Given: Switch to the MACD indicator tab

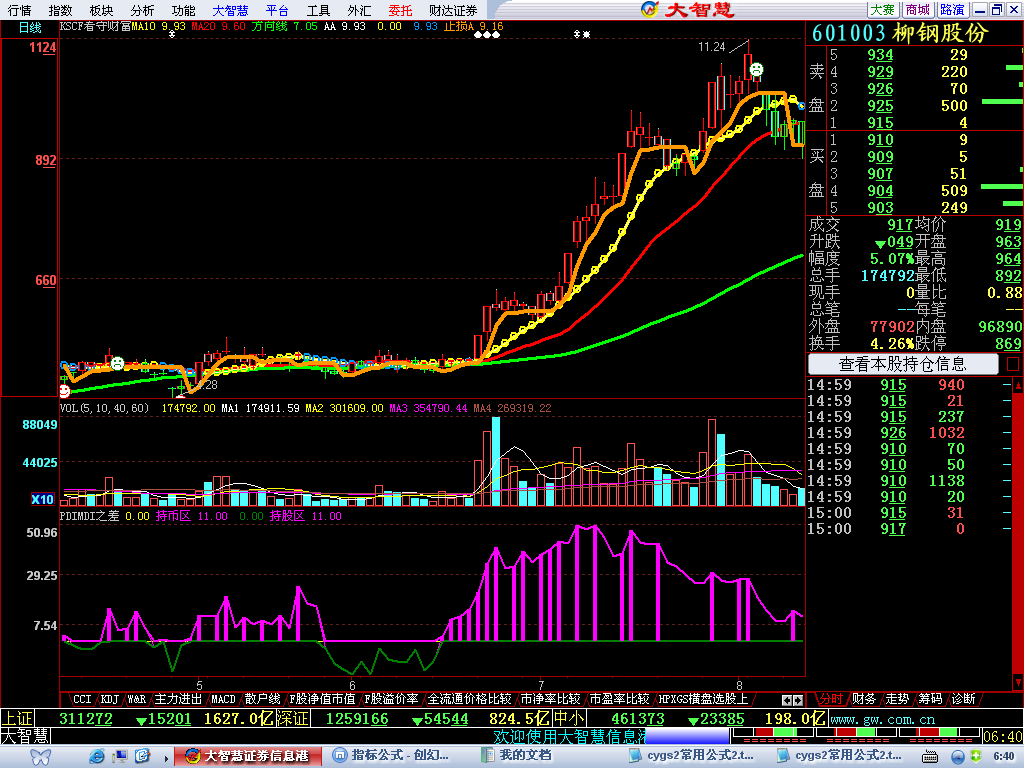Looking at the screenshot, I should point(223,699).
